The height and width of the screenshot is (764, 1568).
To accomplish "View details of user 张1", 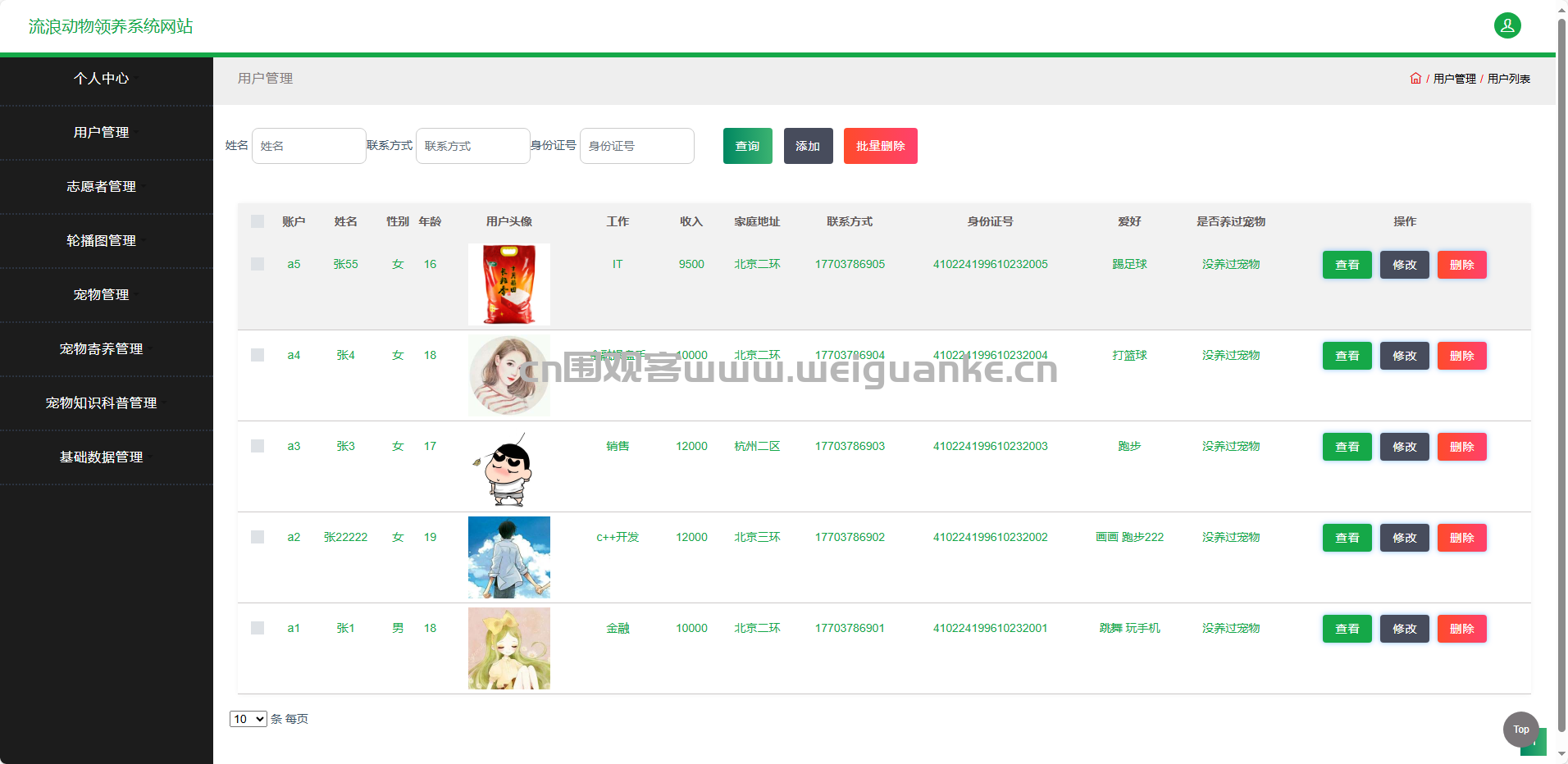I will click(1347, 629).
